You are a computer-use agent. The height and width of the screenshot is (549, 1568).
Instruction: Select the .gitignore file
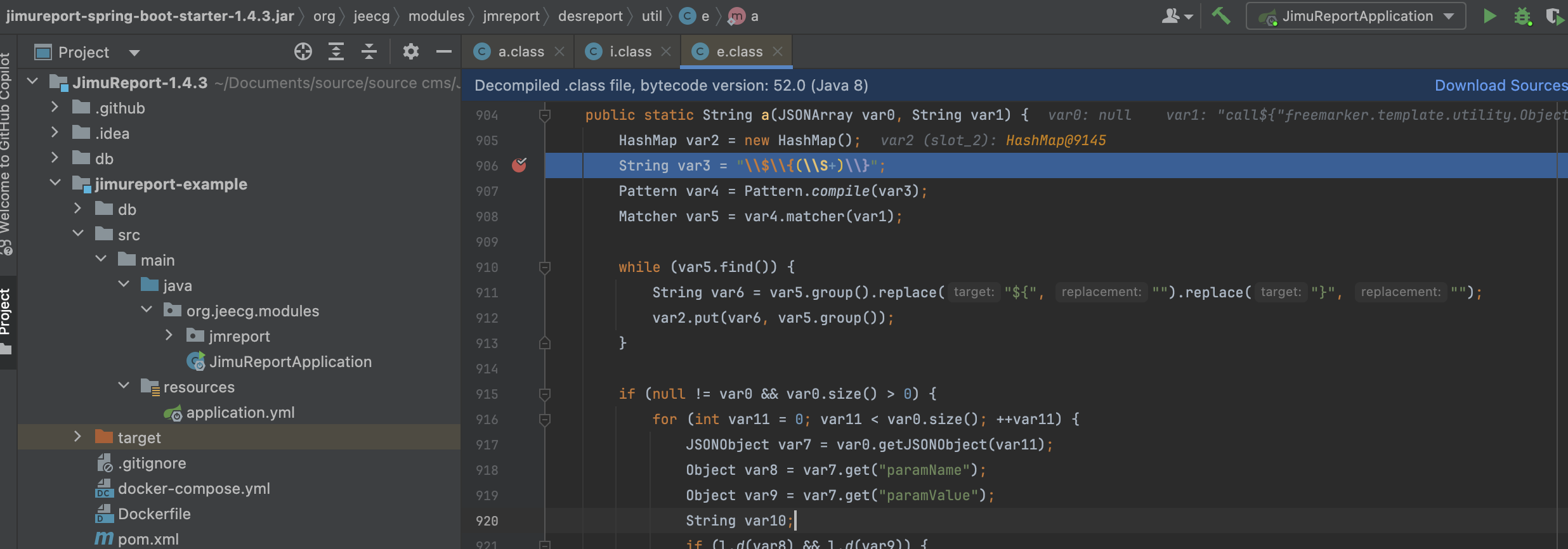[x=152, y=463]
